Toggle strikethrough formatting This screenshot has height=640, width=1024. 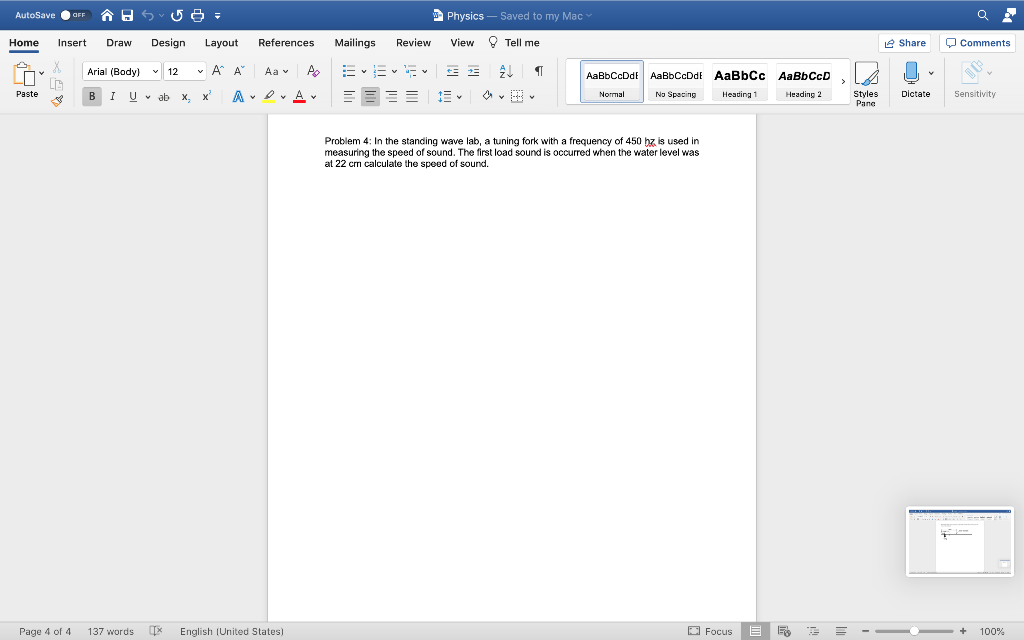coord(164,97)
